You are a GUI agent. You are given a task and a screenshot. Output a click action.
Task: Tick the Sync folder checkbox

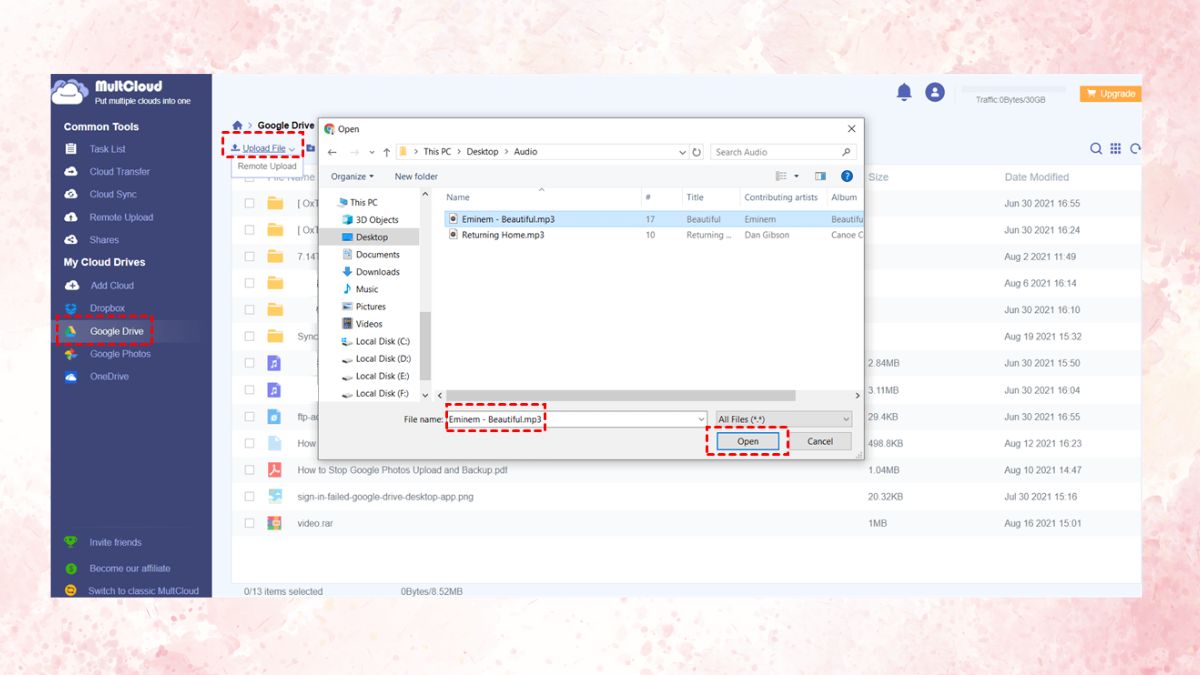pyautogui.click(x=249, y=336)
